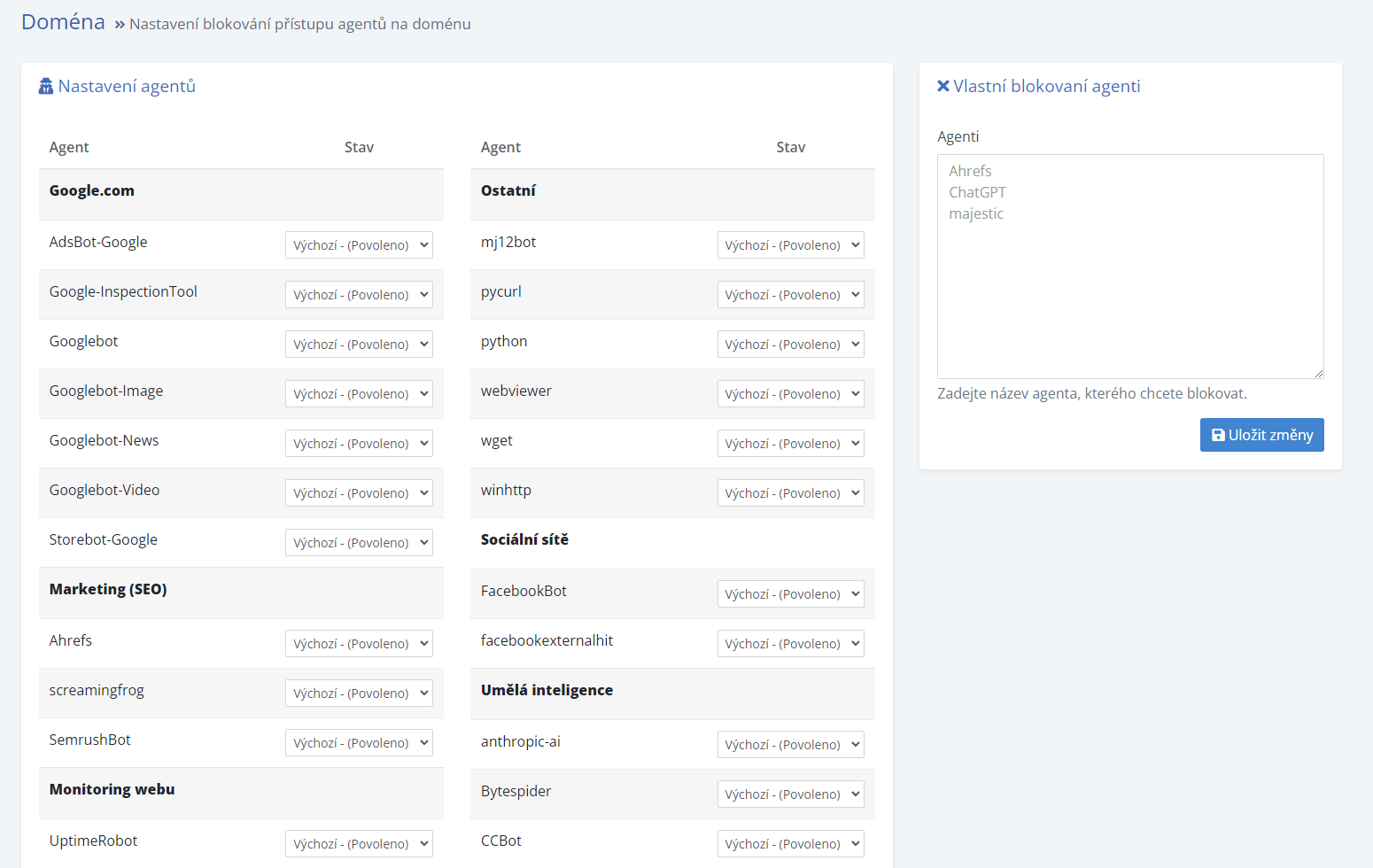The image size is (1373, 868).
Task: Expand the UptimeRobot status dropdown
Action: pos(359,844)
